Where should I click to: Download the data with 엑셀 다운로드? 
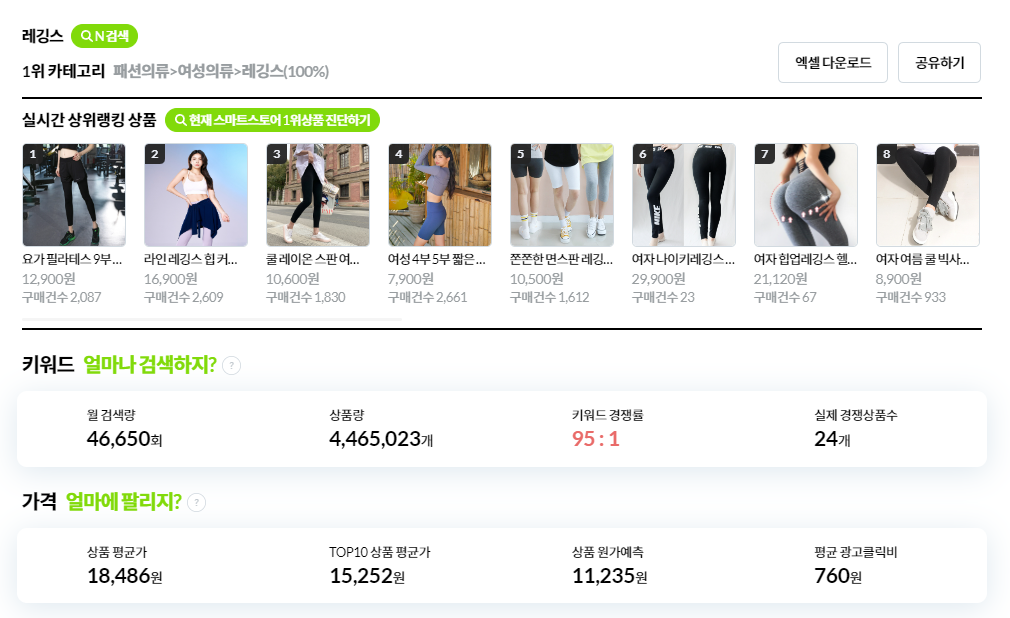833,63
